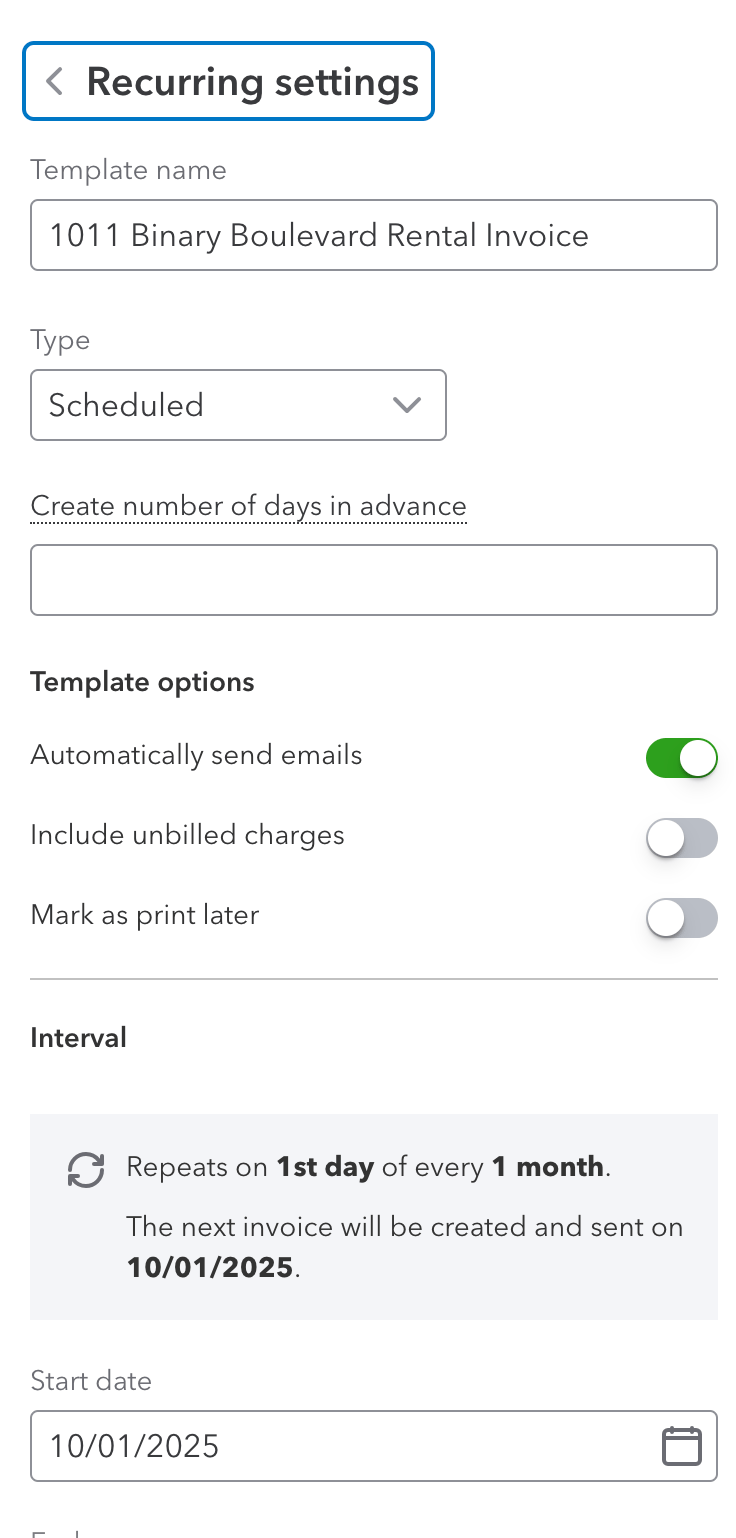This screenshot has height=1538, width=736.
Task: Click the Mark as print later label
Action: (x=145, y=915)
